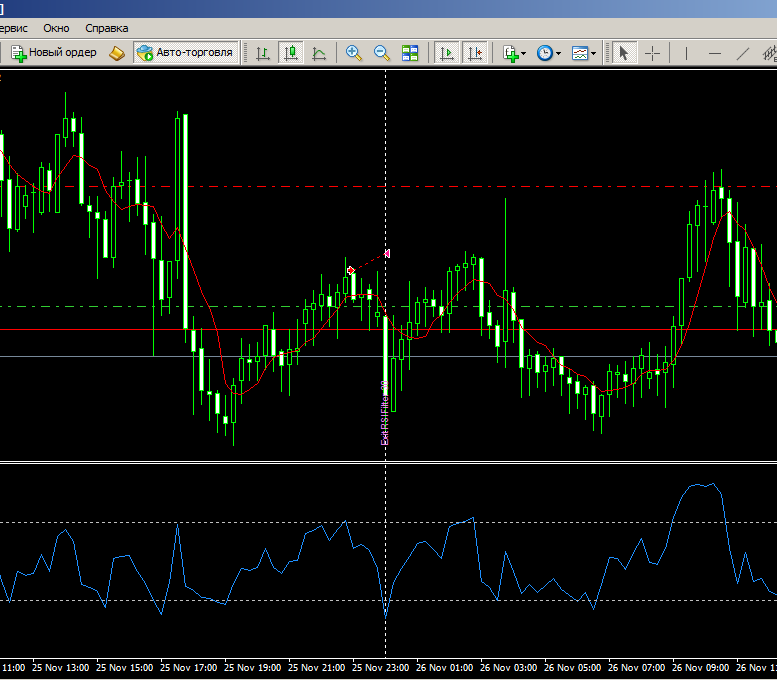Click the 25 Nov 17:00 time label
This screenshot has height=681, width=777.
[188, 668]
